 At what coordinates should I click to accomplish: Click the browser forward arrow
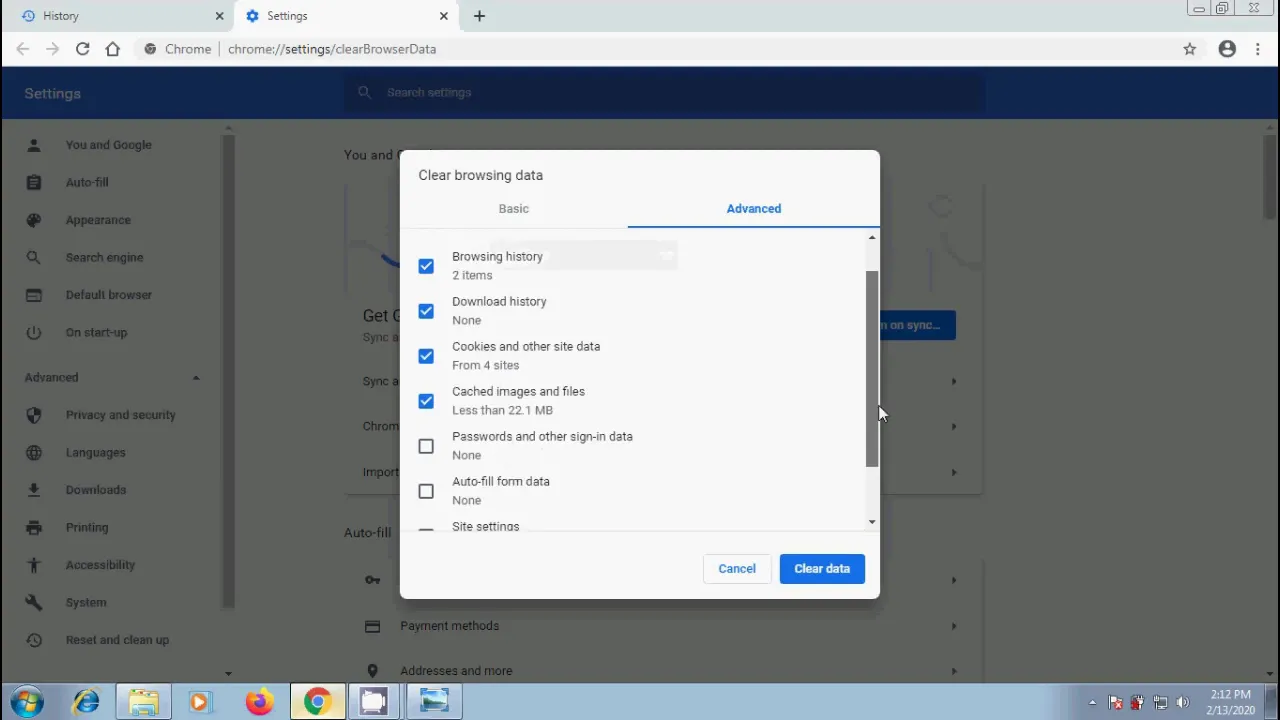52,48
